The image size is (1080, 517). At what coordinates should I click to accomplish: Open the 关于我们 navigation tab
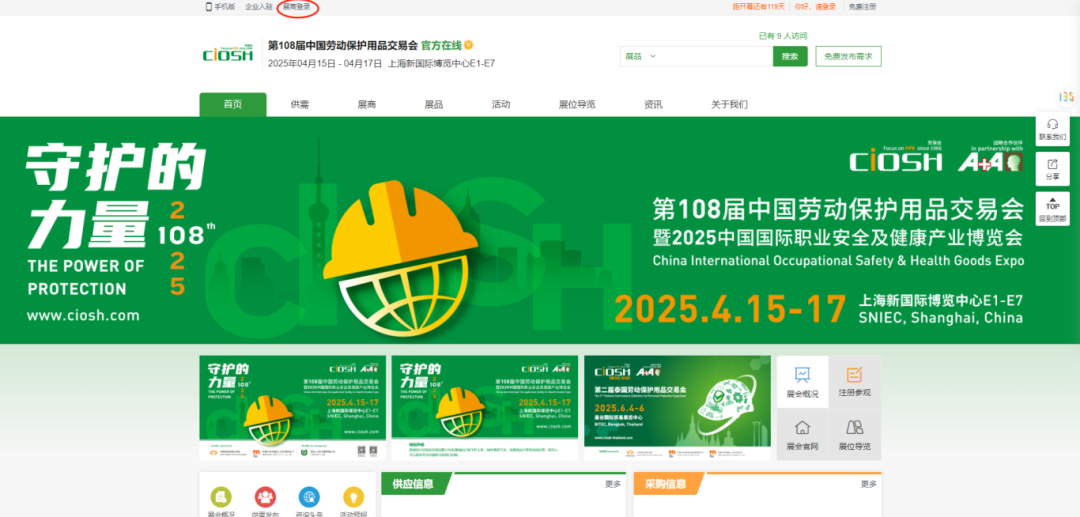(x=729, y=105)
